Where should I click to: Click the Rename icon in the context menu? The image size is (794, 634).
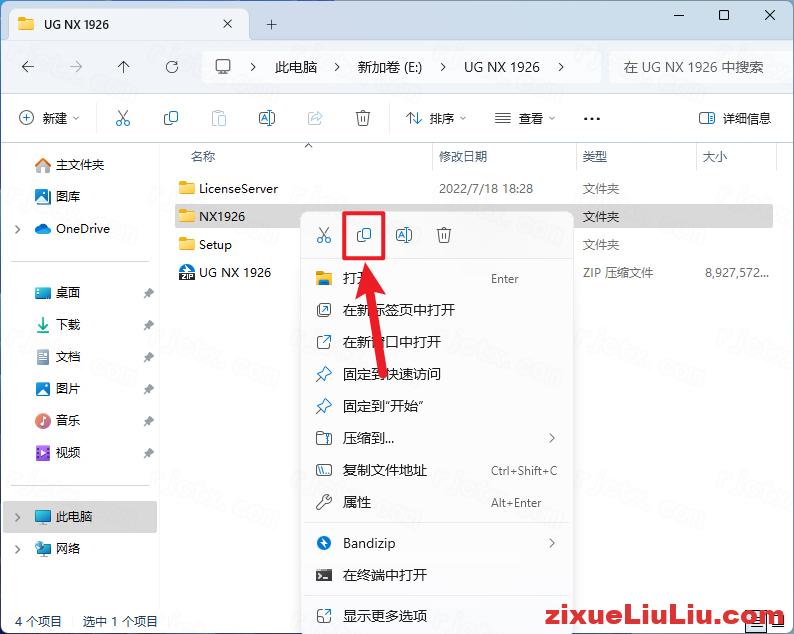point(404,235)
